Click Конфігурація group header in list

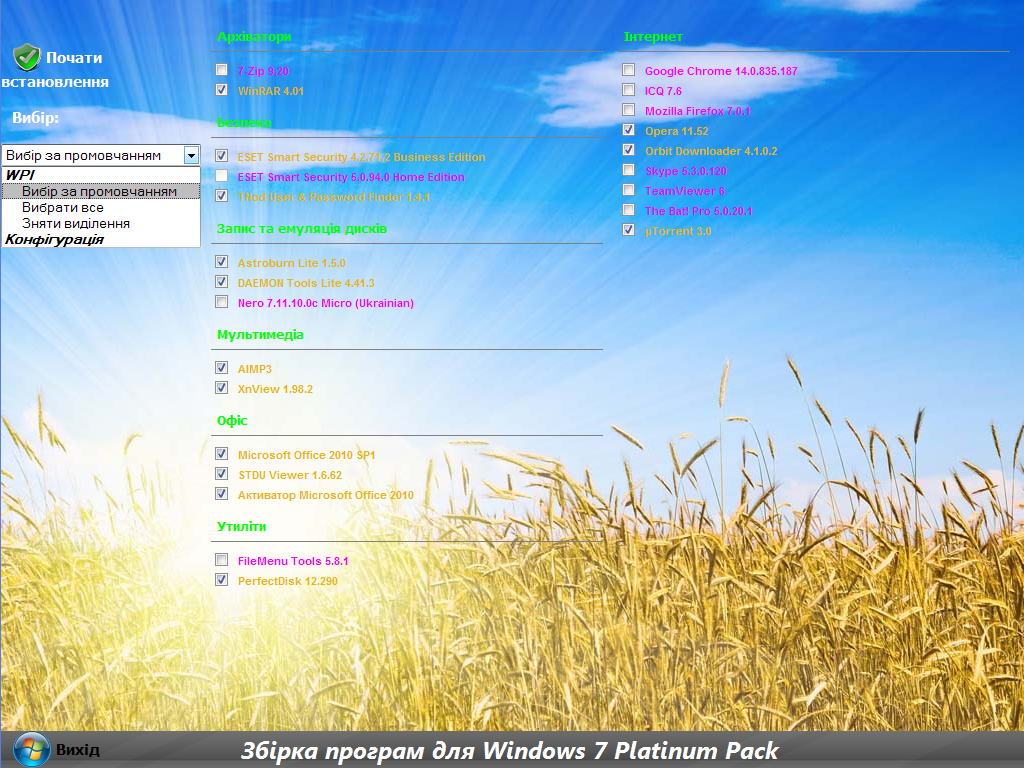coord(54,239)
